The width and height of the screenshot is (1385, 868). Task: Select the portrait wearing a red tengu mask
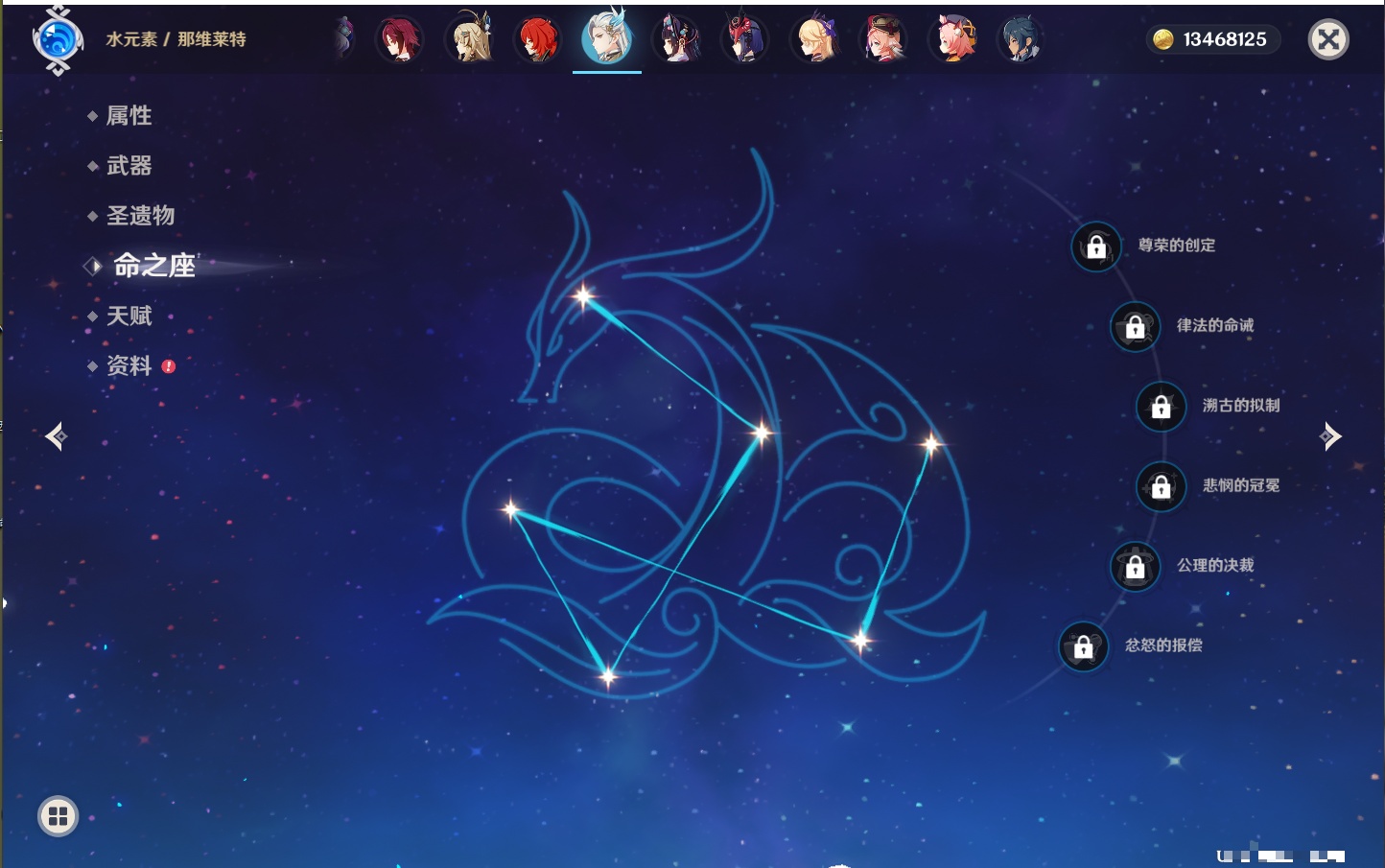click(x=745, y=40)
